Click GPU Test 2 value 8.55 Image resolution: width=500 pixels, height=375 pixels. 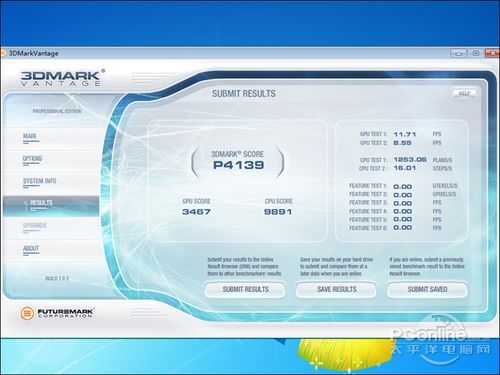click(x=402, y=143)
